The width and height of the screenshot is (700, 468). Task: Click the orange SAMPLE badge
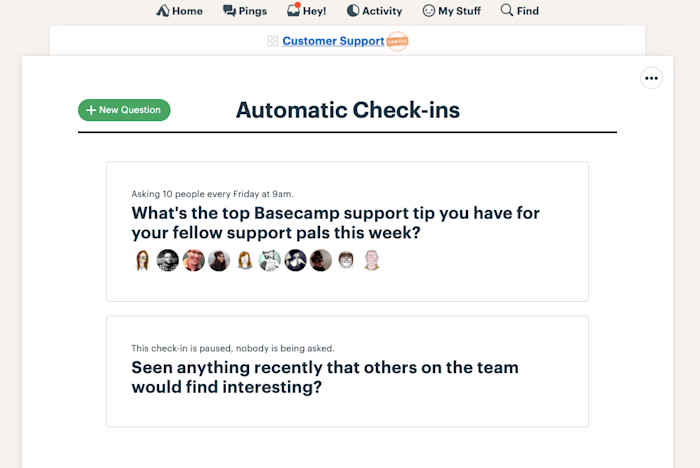[x=397, y=41]
